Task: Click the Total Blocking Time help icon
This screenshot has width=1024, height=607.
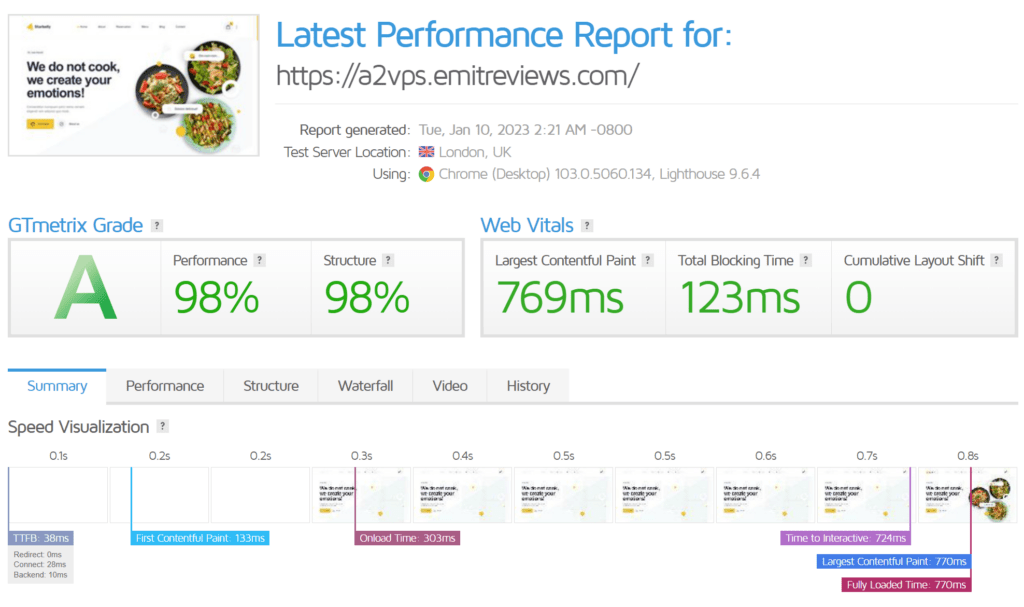Action: pyautogui.click(x=805, y=260)
